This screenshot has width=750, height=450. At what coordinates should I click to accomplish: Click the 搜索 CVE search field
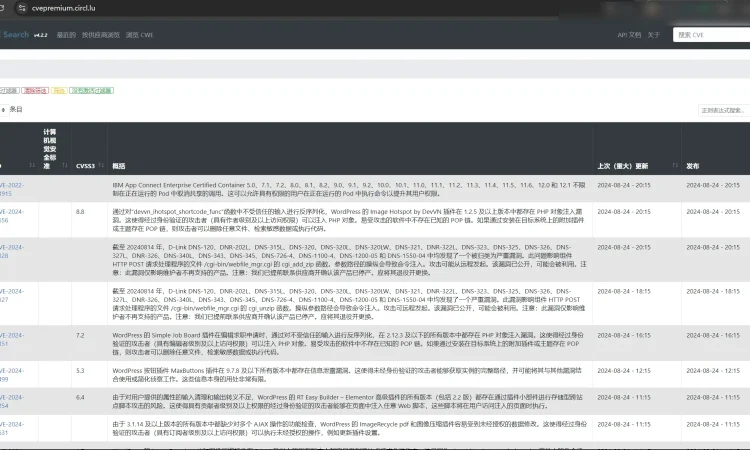tap(709, 35)
